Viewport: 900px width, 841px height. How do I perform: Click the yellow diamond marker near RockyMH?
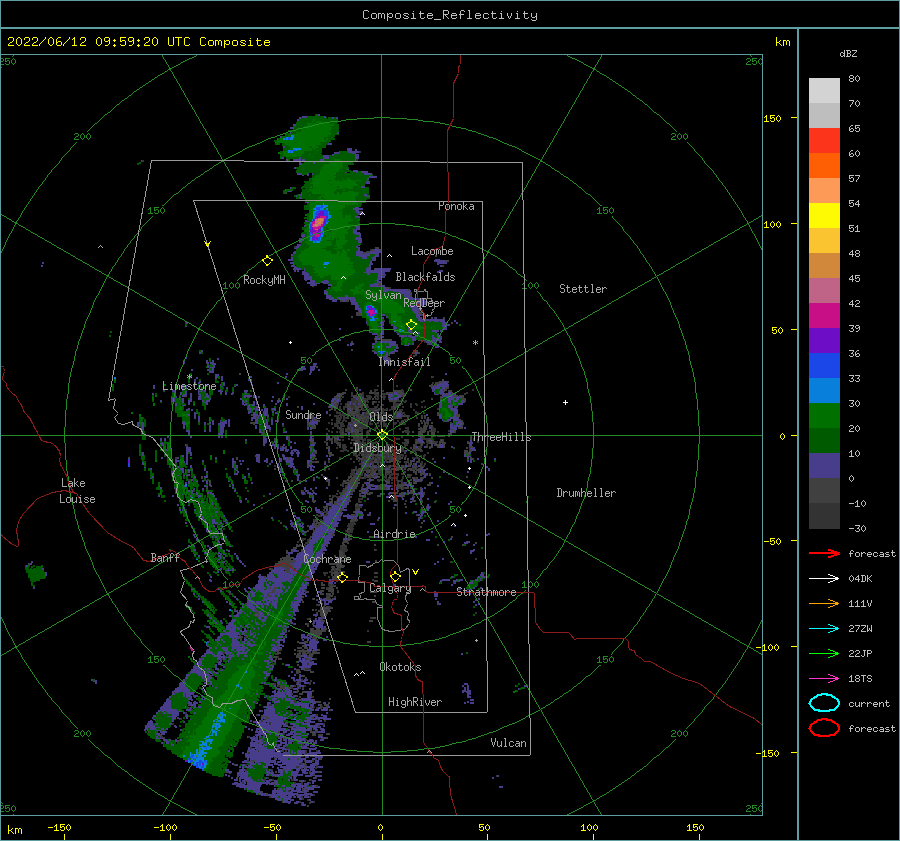point(267,261)
